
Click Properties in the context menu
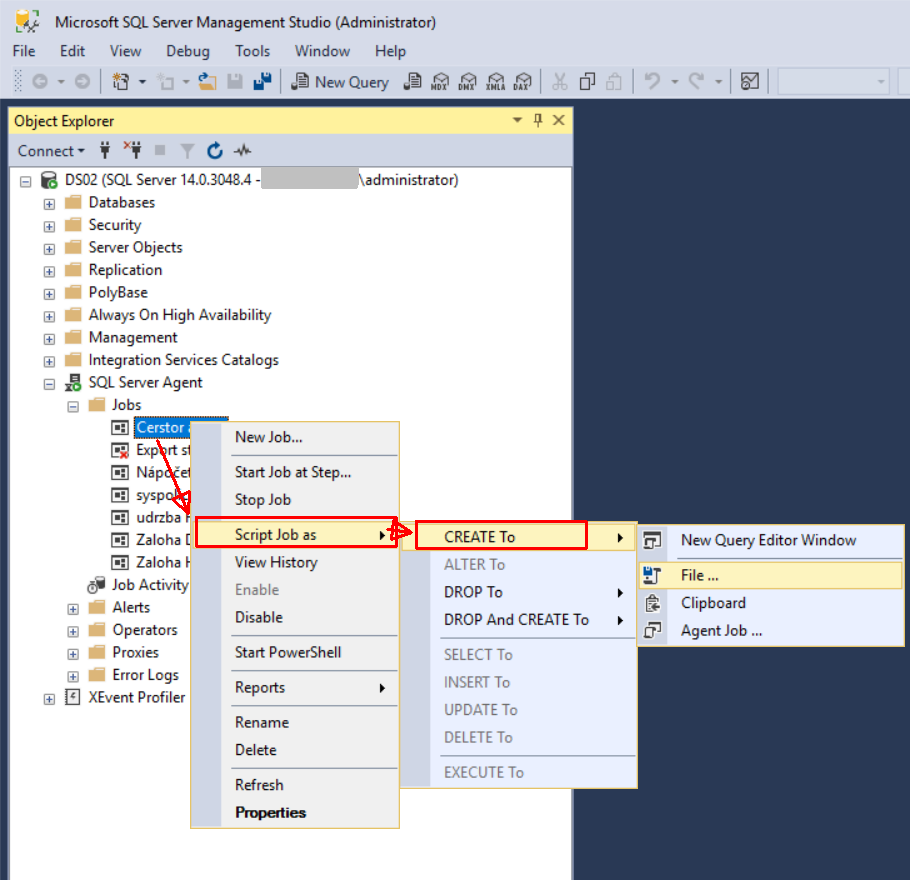pyautogui.click(x=295, y=813)
